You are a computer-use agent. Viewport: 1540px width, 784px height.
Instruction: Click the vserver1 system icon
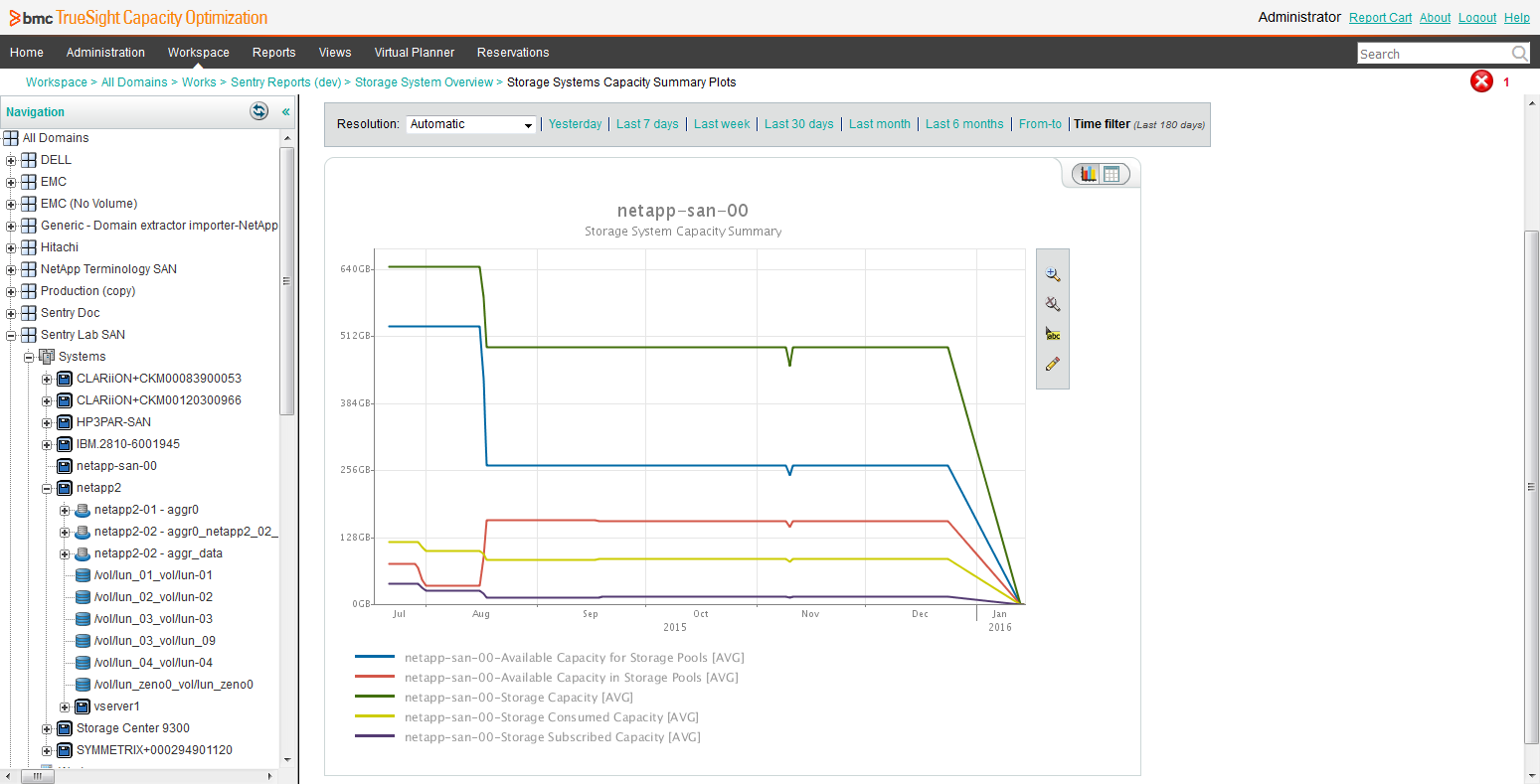[x=83, y=706]
